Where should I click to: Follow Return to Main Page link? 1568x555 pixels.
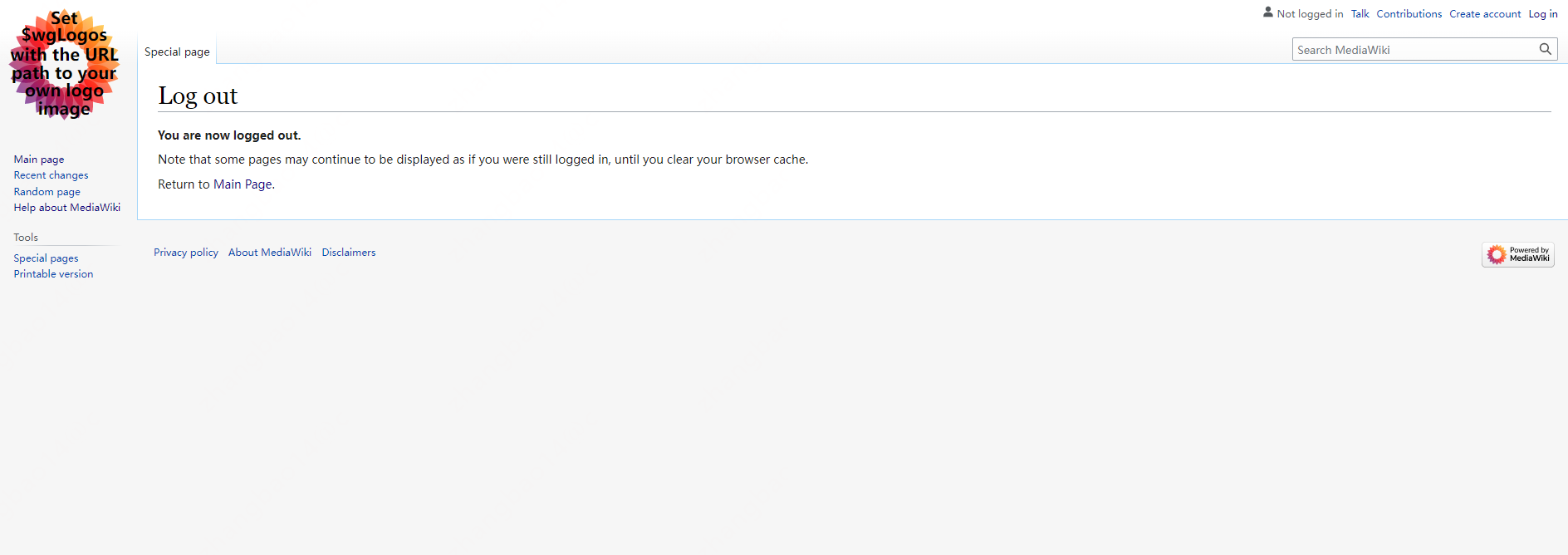coord(243,184)
